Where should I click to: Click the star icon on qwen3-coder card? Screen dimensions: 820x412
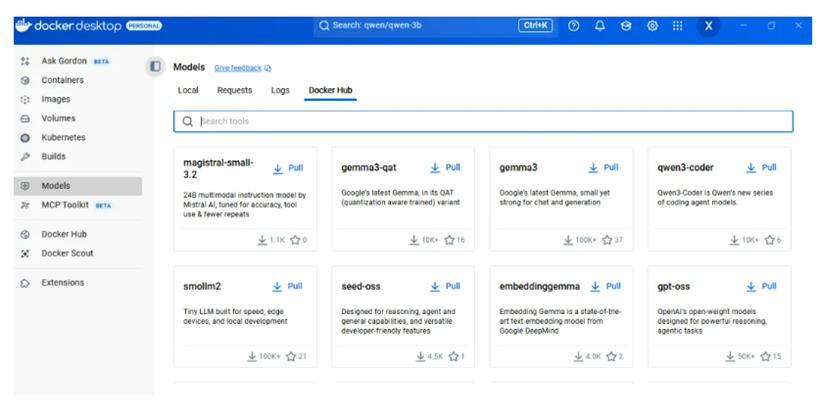[770, 240]
